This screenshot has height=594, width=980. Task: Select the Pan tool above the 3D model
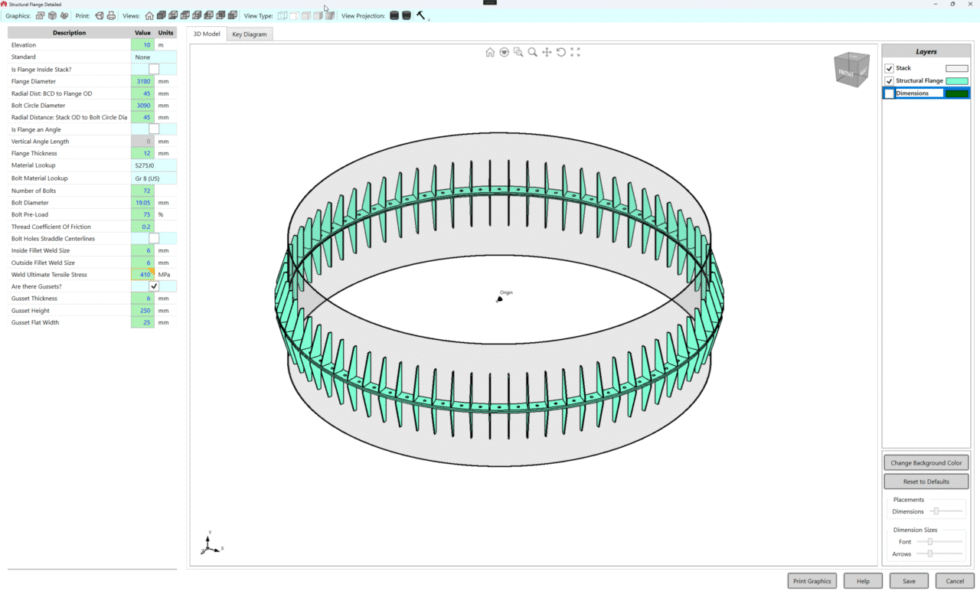(547, 52)
